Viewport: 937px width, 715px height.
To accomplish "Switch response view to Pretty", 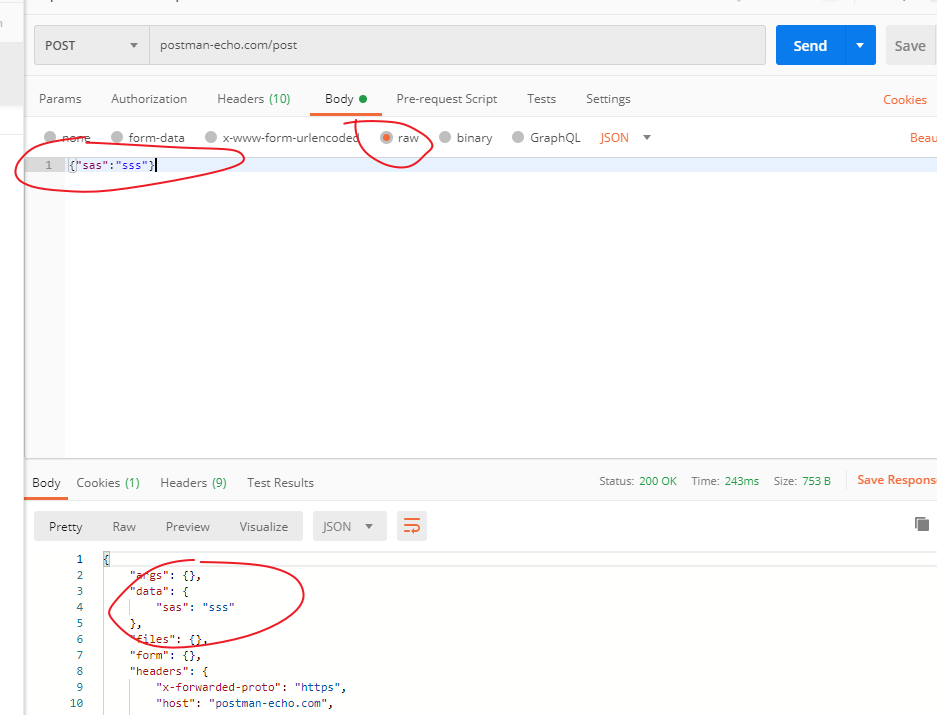I will [x=65, y=526].
